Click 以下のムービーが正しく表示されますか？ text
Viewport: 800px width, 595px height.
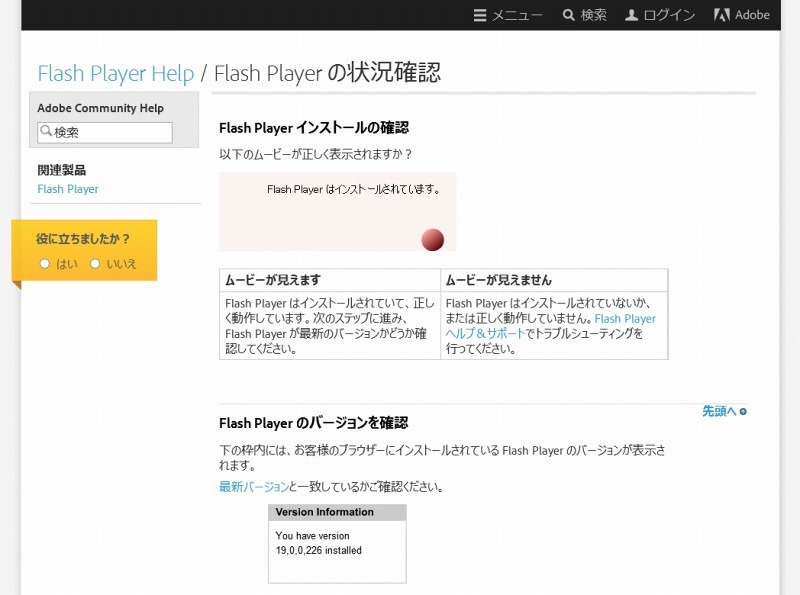[315, 154]
